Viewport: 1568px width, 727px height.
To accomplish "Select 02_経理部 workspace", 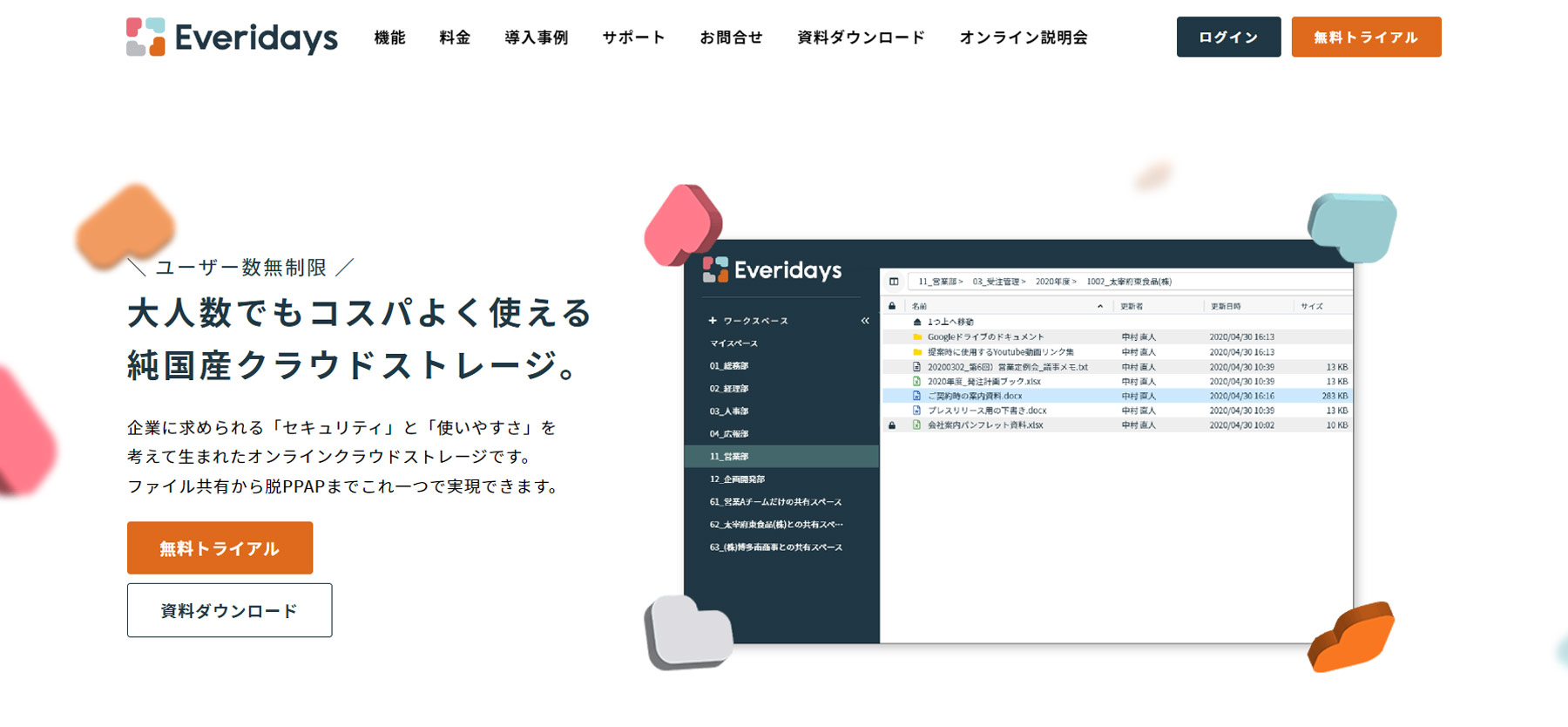I will pyautogui.click(x=729, y=389).
